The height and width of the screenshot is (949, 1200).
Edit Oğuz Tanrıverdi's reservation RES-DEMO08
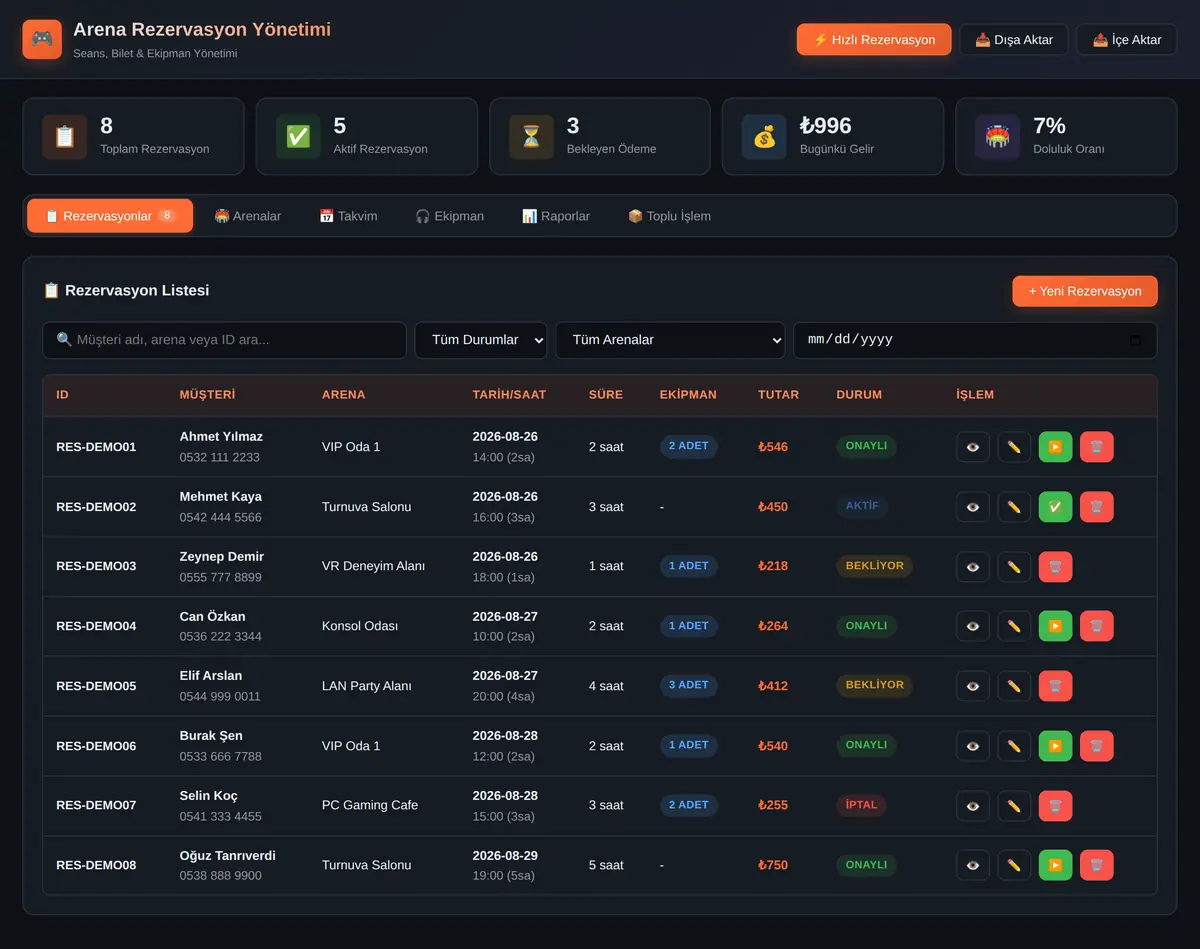1014,865
